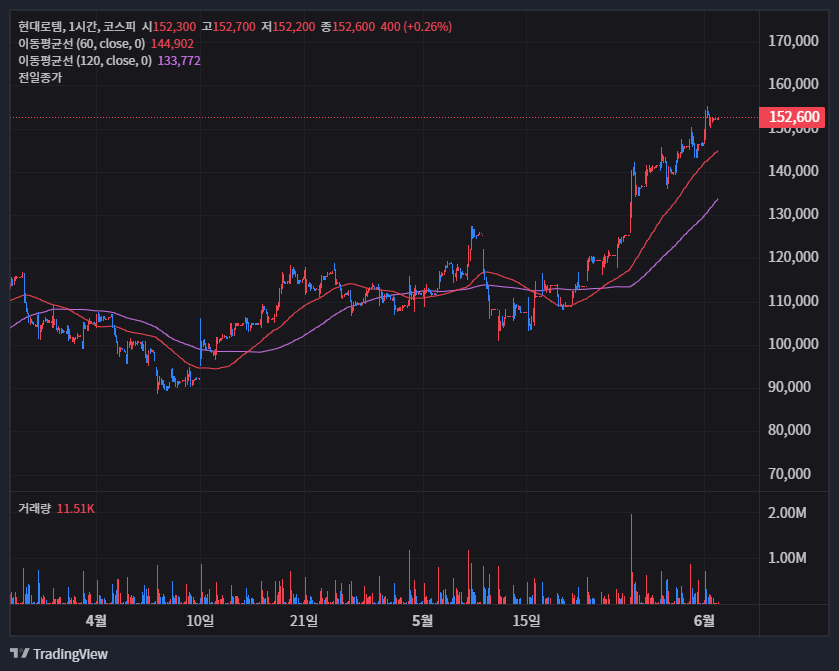Click the 70,000 price axis label
The image size is (839, 671).
789,474
